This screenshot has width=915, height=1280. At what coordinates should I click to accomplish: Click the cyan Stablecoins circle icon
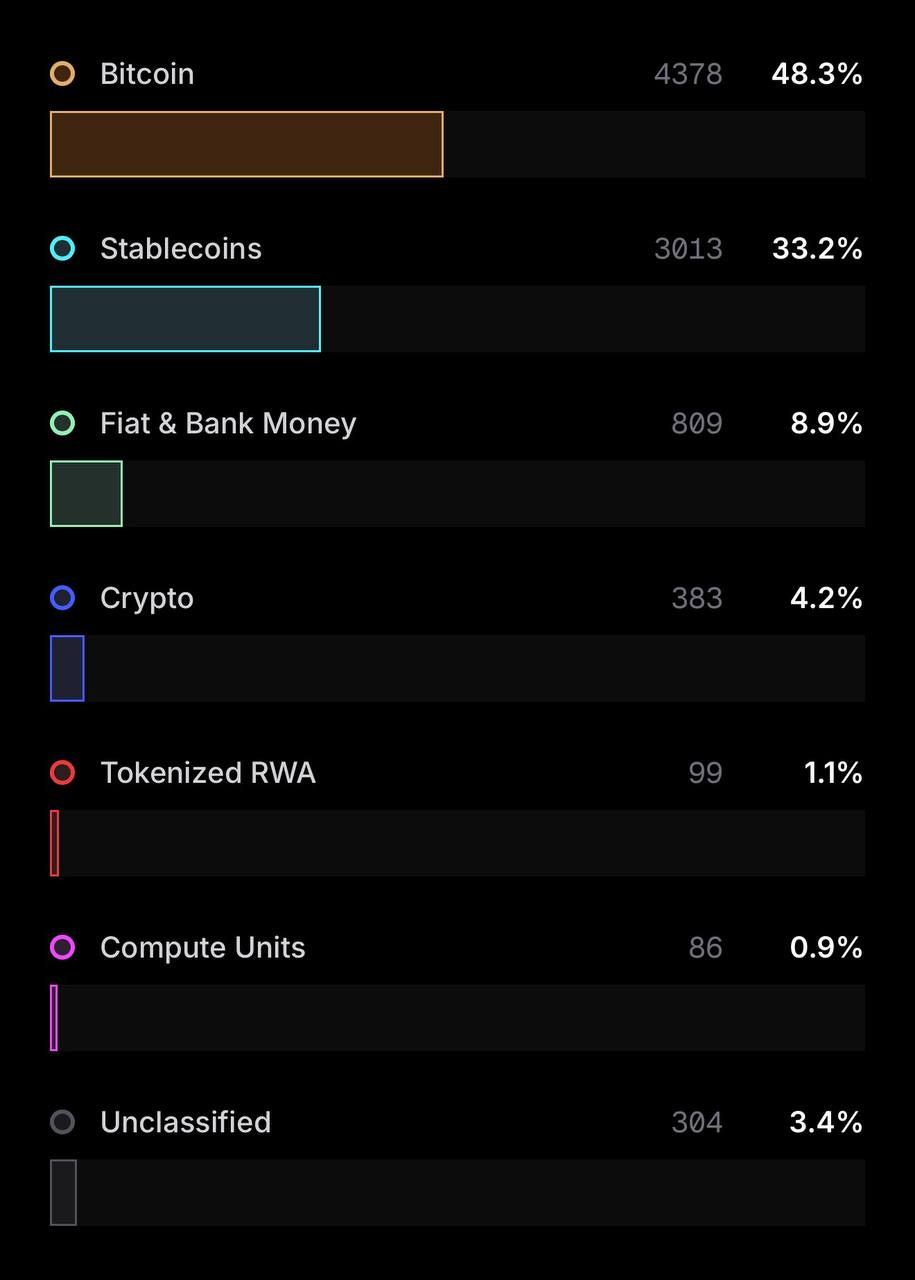click(x=62, y=249)
